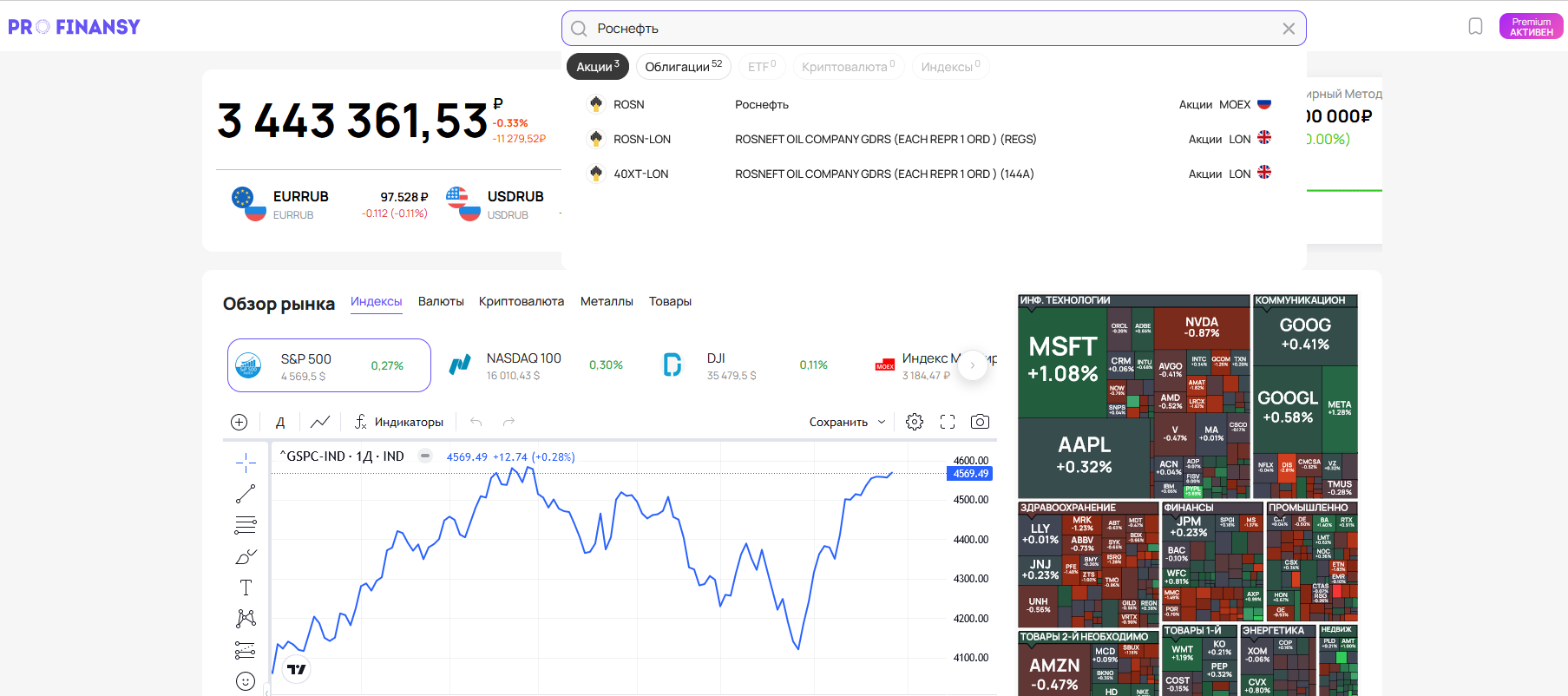This screenshot has width=1568, height=696.
Task: Click the WMT heatmap tile
Action: 1182,653
